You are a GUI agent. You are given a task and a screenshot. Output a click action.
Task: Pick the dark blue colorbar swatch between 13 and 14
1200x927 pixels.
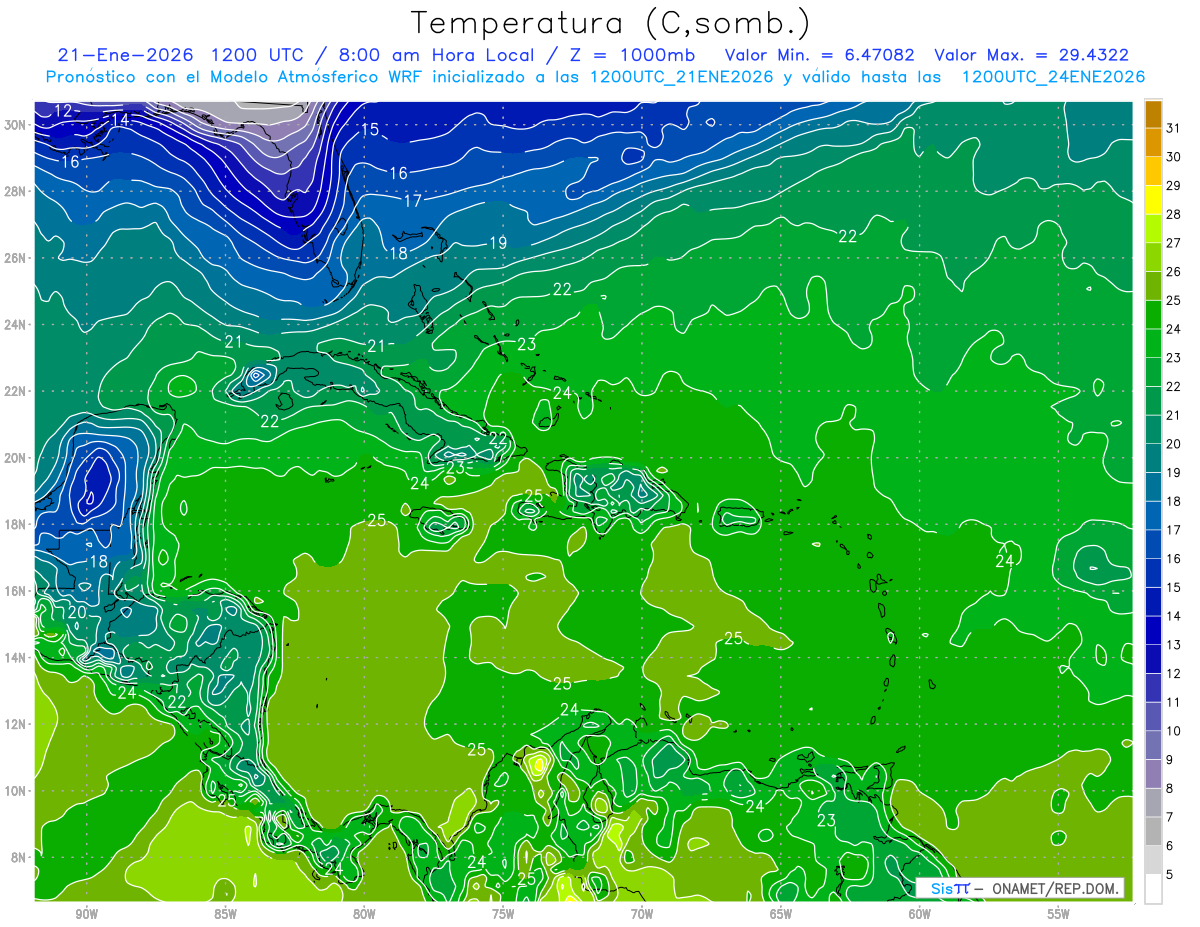point(1153,630)
